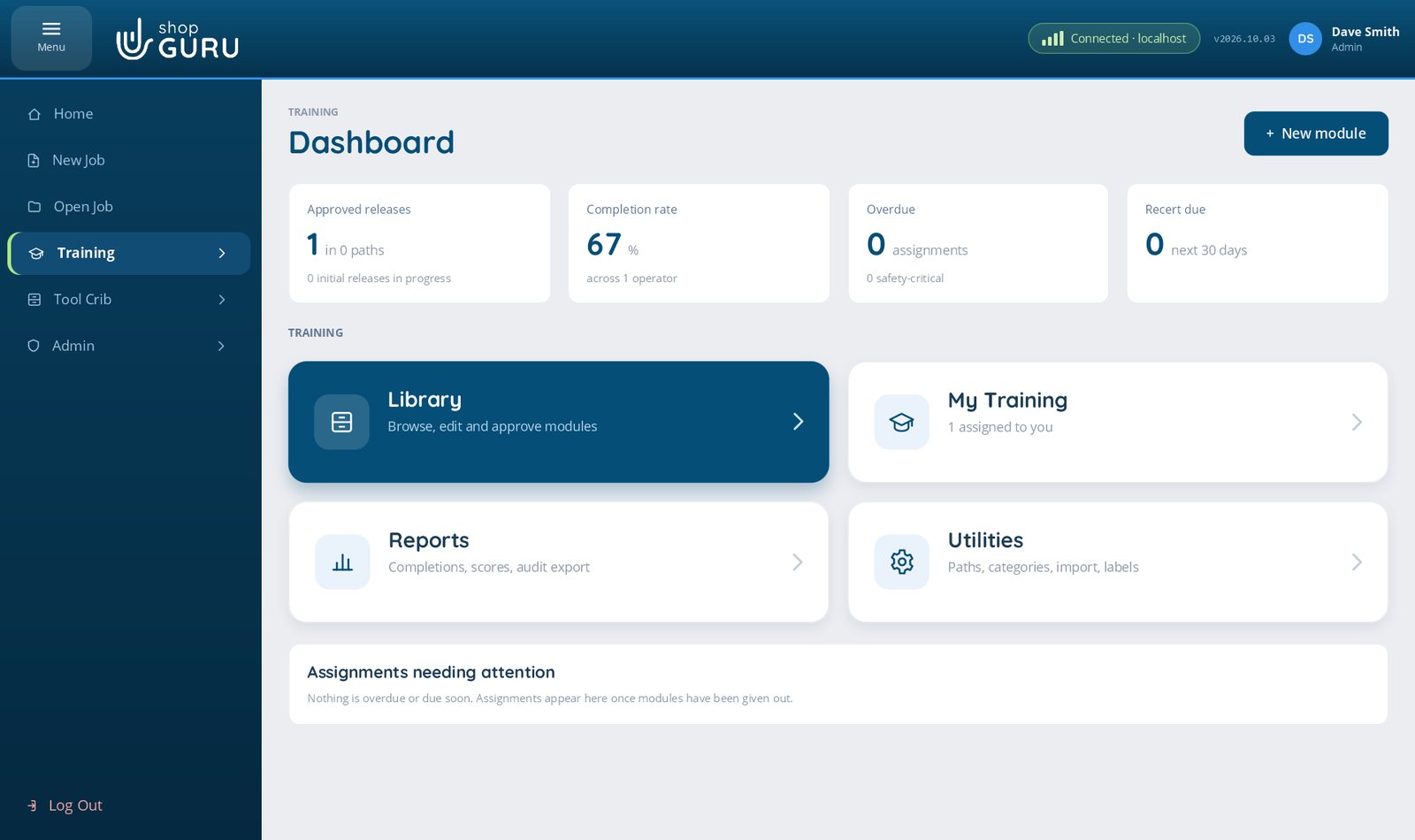Click the Tool Crib sidebar icon

[x=34, y=300]
